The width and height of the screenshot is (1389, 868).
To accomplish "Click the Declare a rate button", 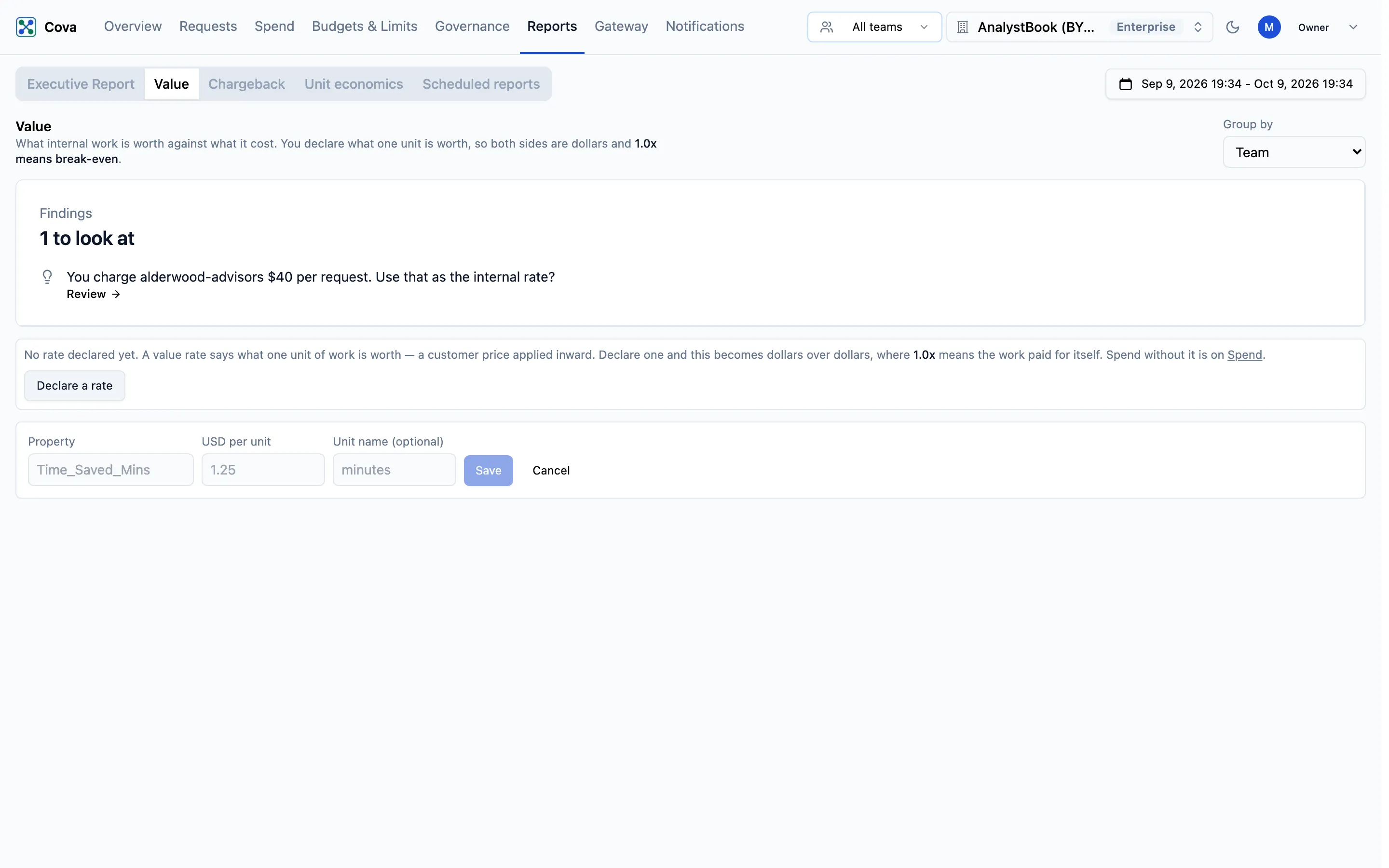I will (75, 386).
